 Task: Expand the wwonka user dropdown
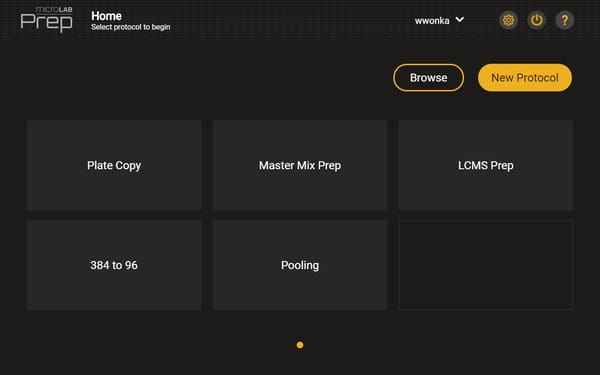[439, 20]
